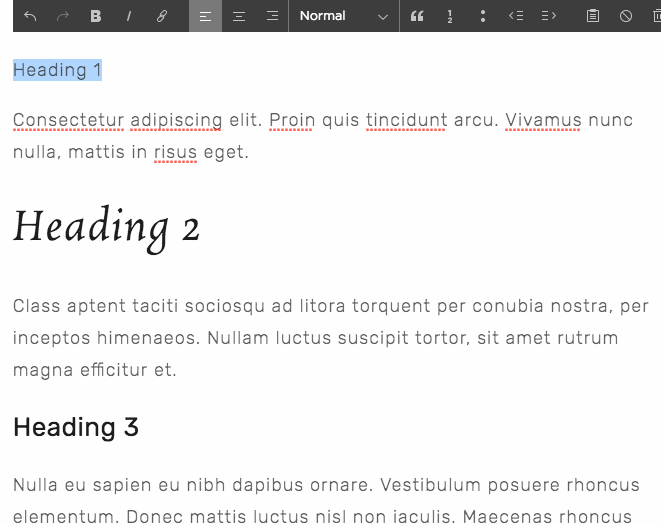Click the word 'Proin' in first paragraph
Viewport: 661px width, 524px height.
(x=292, y=121)
